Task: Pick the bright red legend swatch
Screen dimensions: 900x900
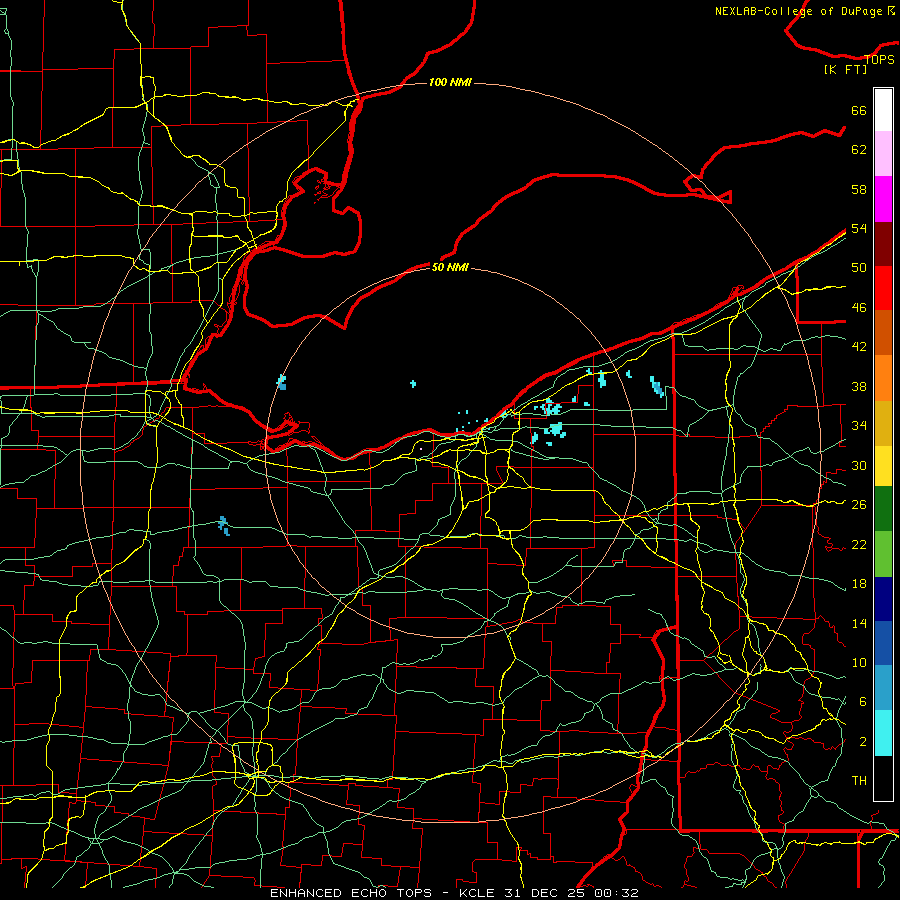Action: click(883, 288)
